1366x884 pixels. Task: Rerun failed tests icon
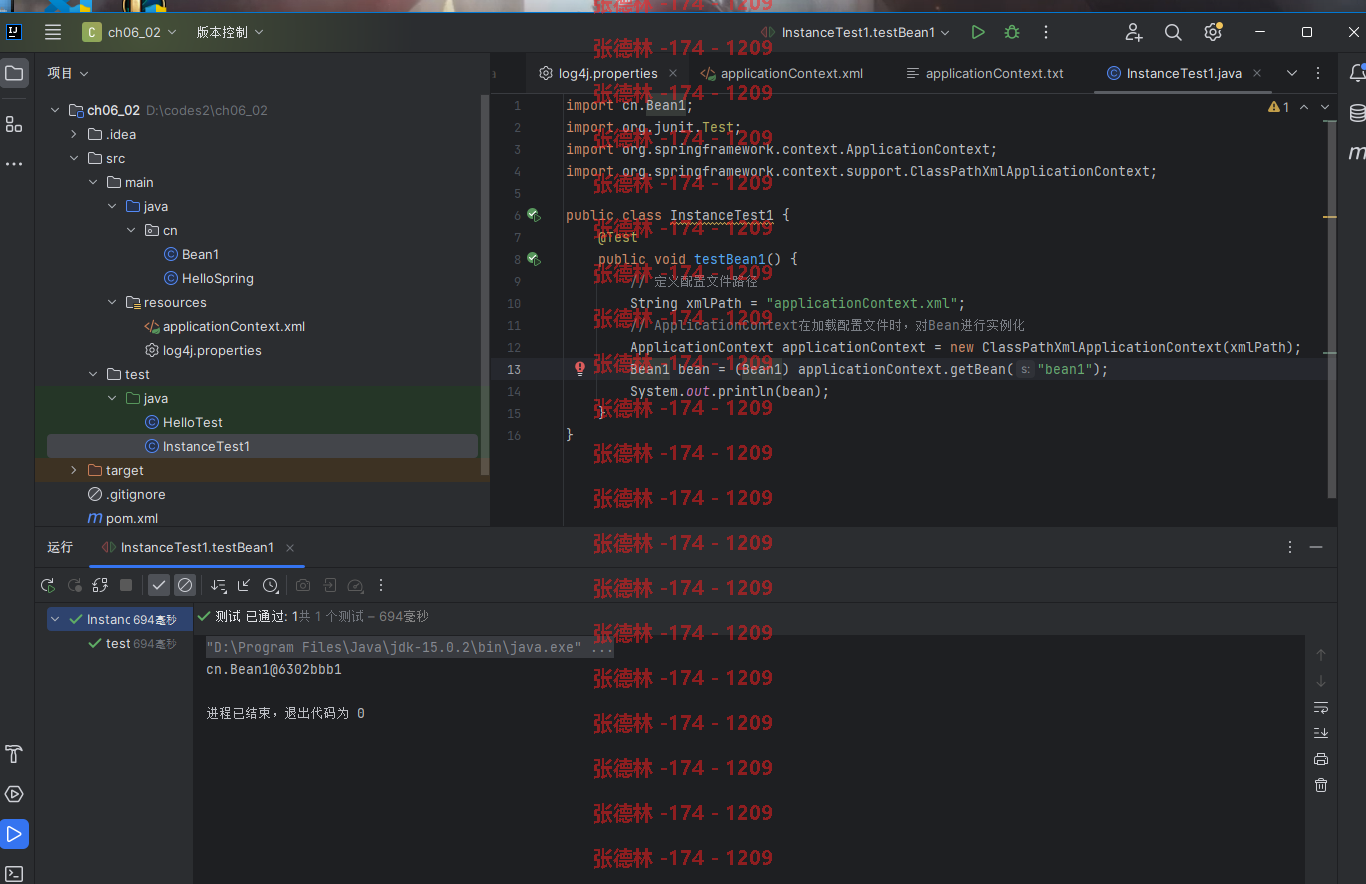click(x=74, y=585)
